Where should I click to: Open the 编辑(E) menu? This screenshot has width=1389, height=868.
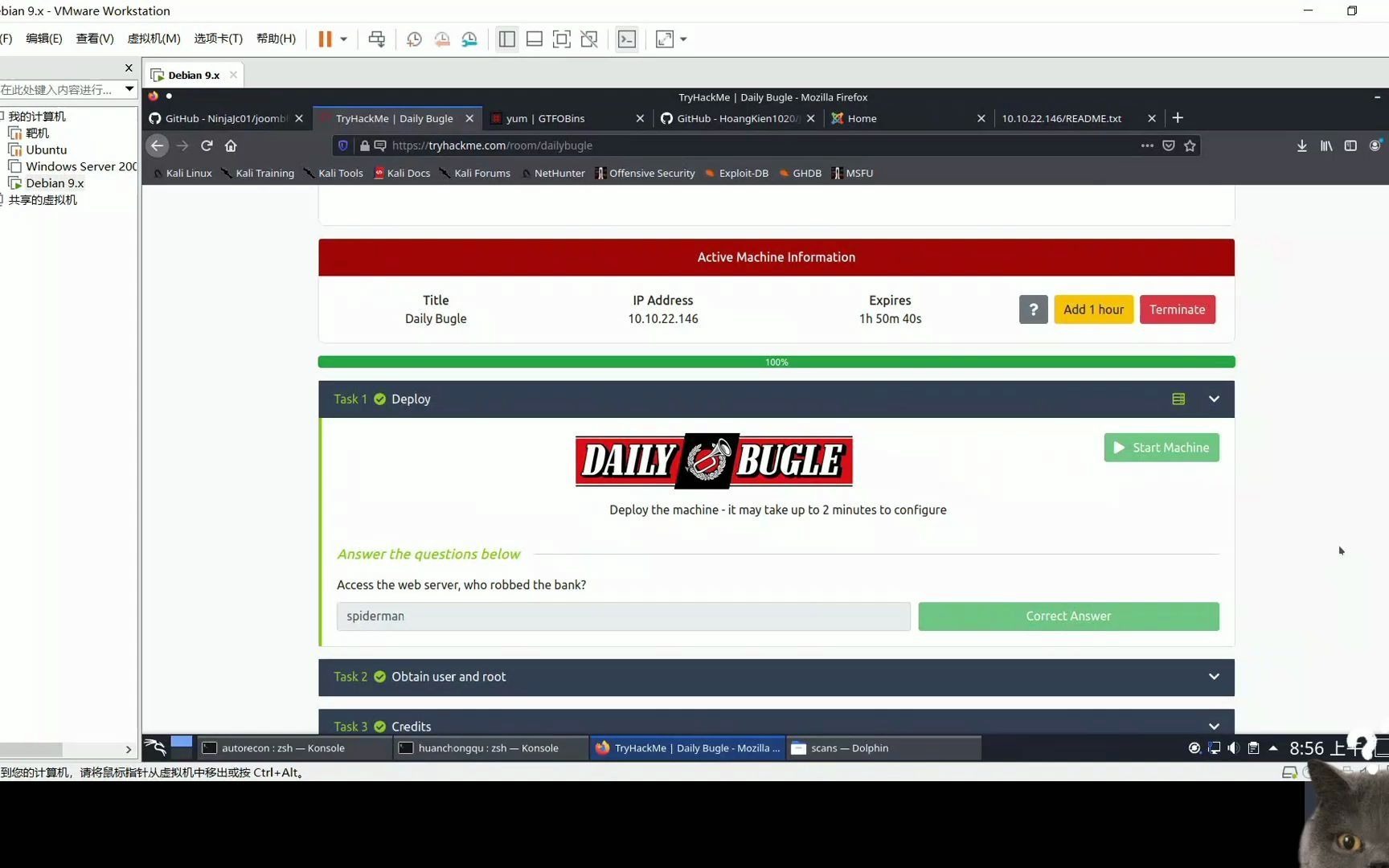(x=44, y=39)
